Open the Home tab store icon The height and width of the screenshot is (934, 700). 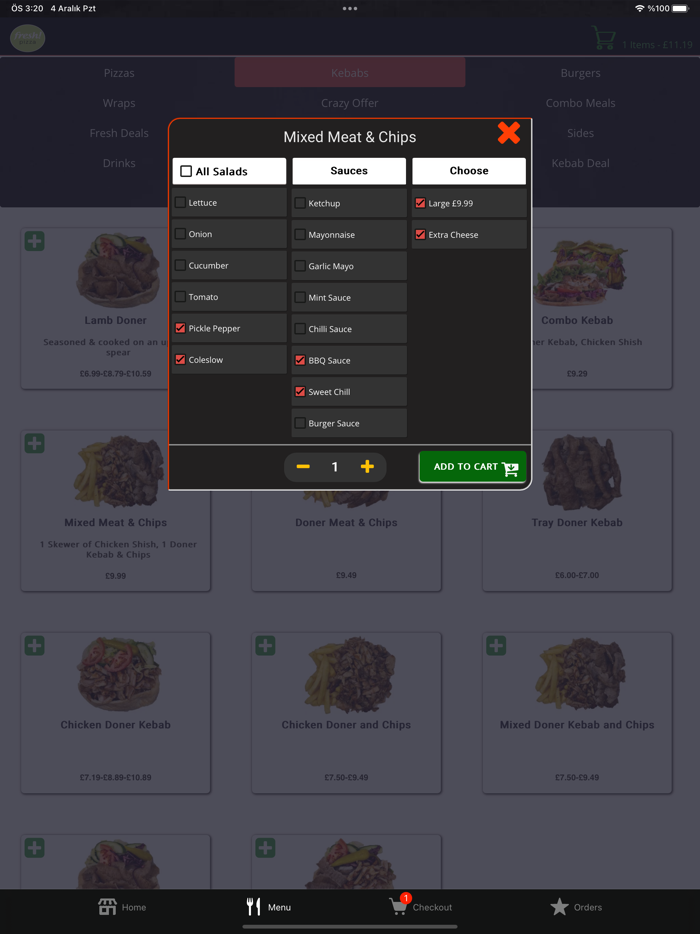tap(107, 907)
